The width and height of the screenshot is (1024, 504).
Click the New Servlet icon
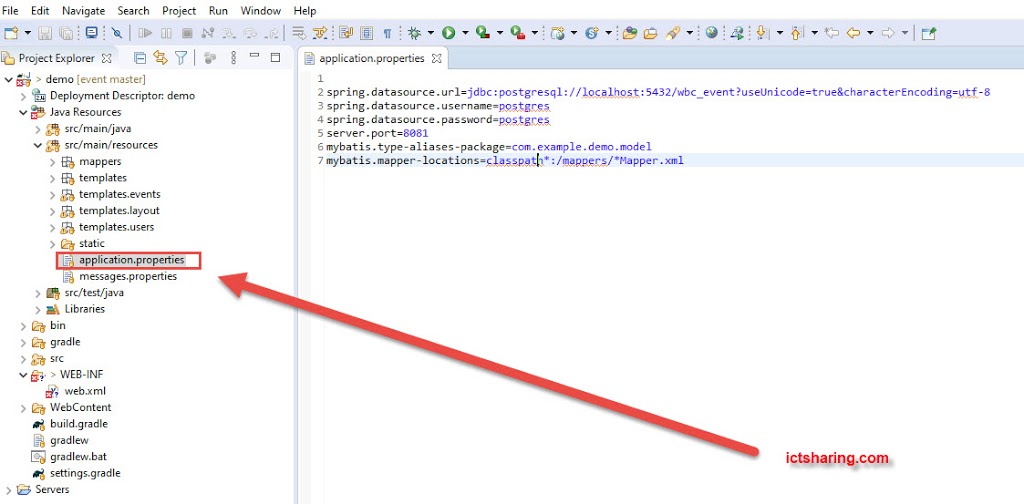[x=592, y=33]
